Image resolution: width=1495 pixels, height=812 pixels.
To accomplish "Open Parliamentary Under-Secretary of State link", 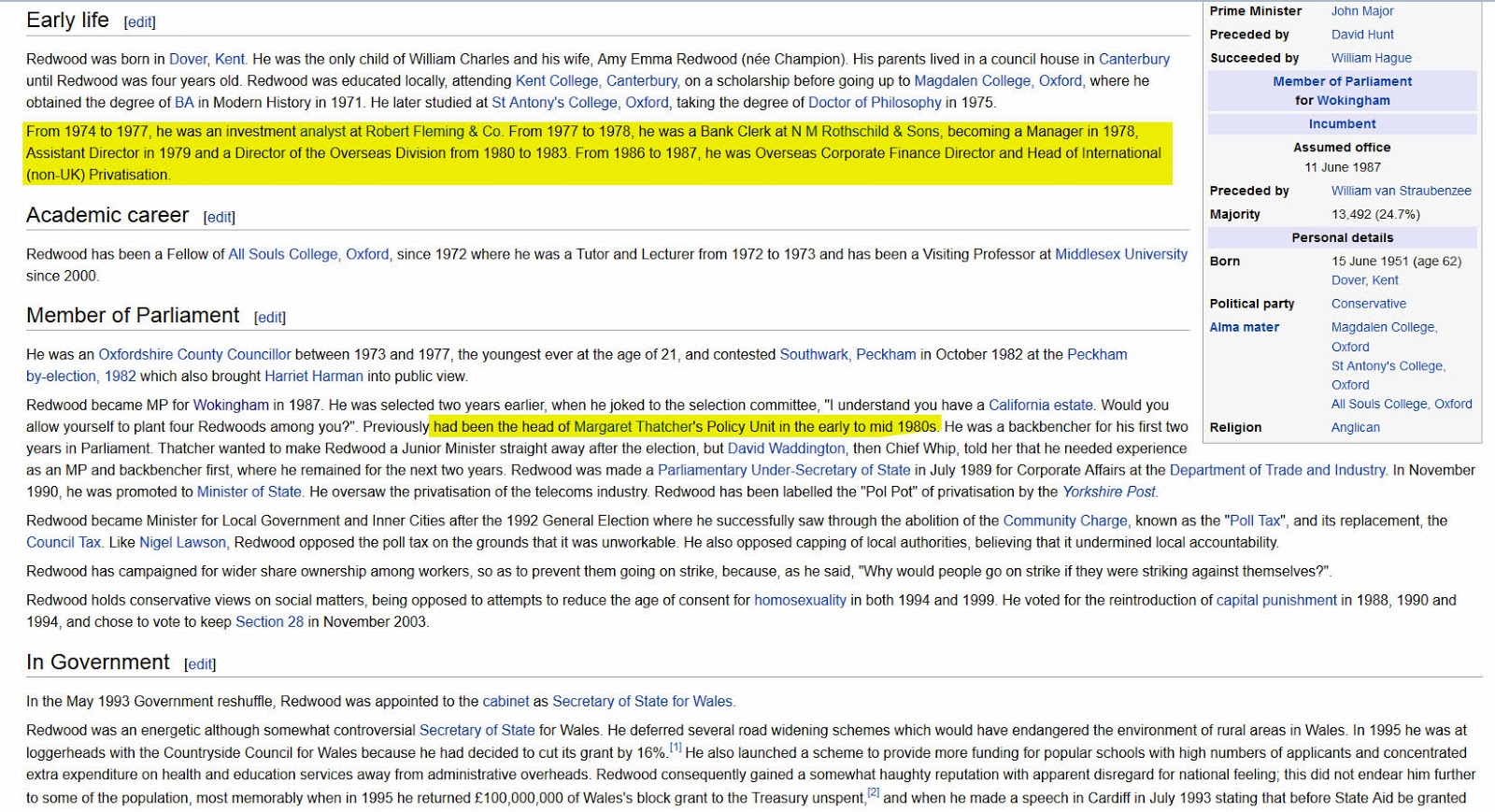I will [784, 470].
